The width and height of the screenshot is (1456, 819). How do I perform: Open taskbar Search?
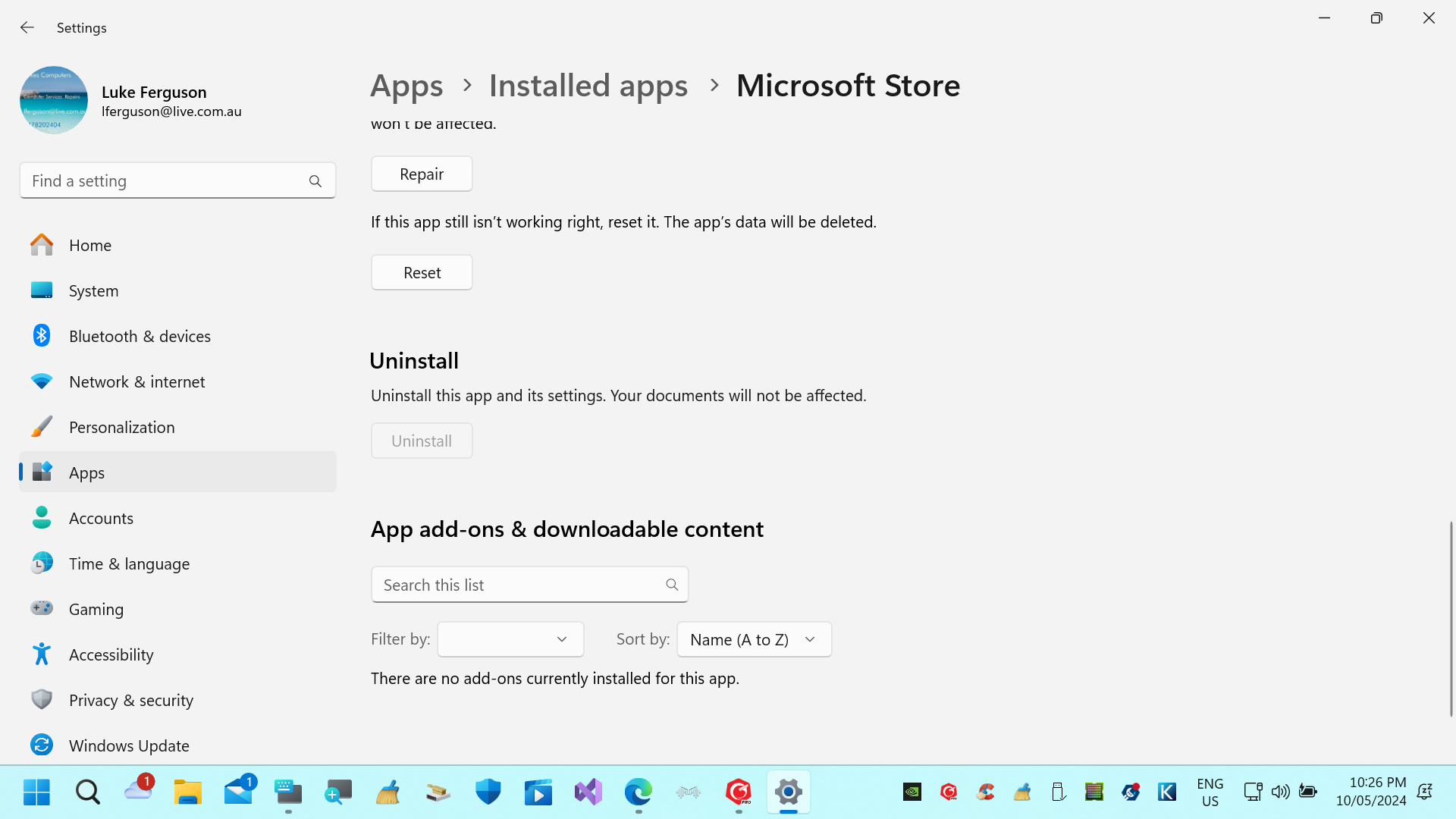click(x=87, y=792)
